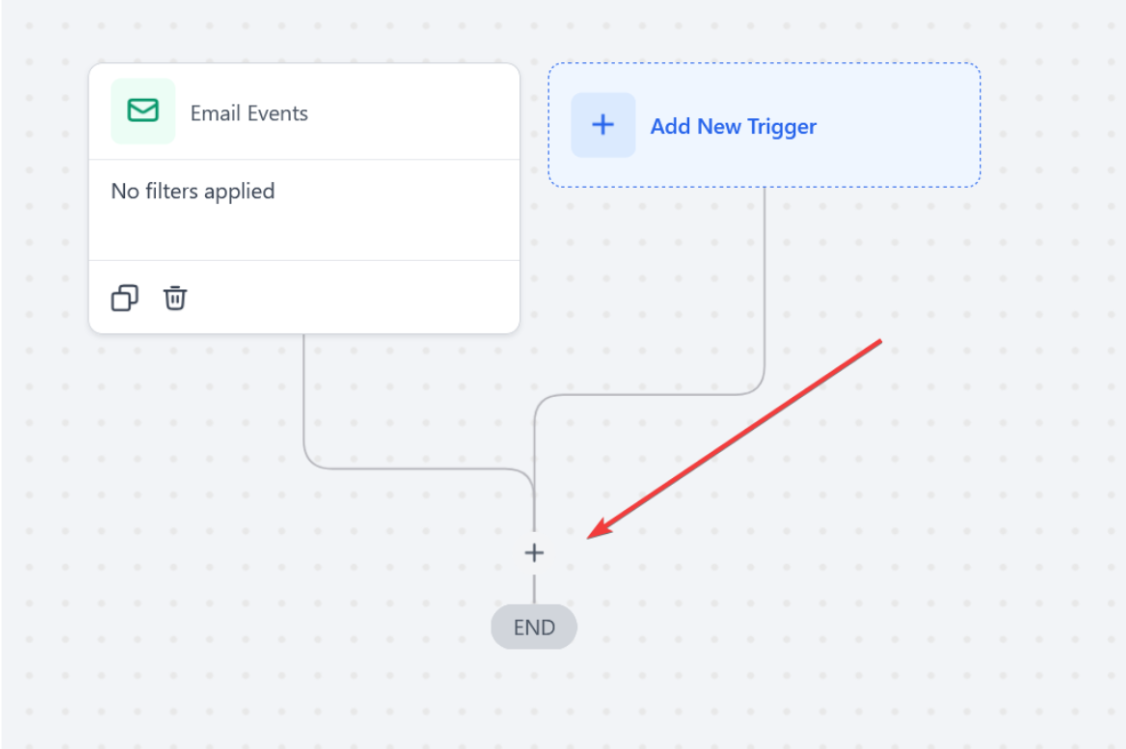The image size is (1126, 749).
Task: Duplicate the Email Events trigger
Action: [125, 298]
